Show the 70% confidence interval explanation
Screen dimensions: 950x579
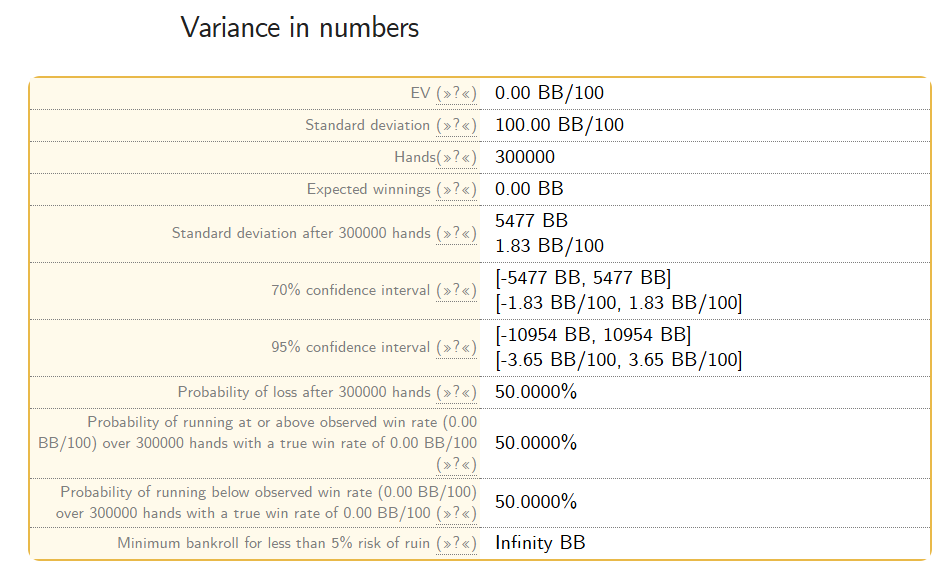[x=456, y=291]
